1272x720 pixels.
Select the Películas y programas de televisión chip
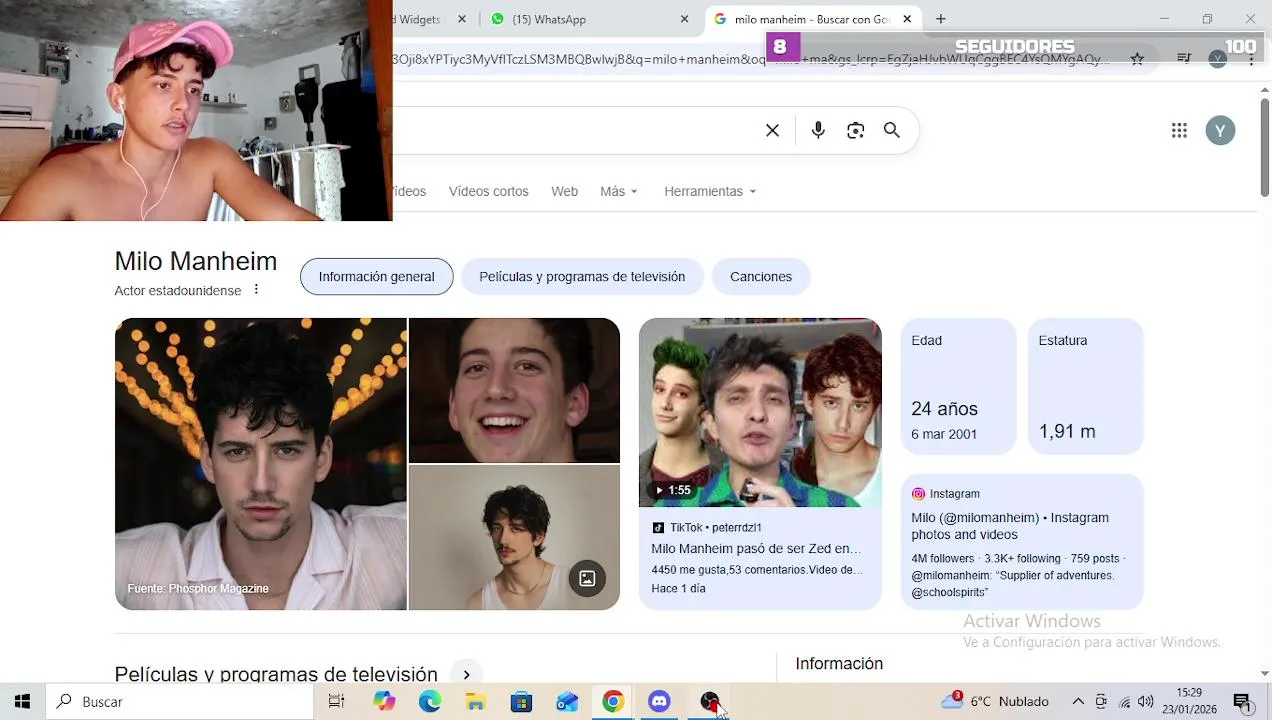coord(582,277)
